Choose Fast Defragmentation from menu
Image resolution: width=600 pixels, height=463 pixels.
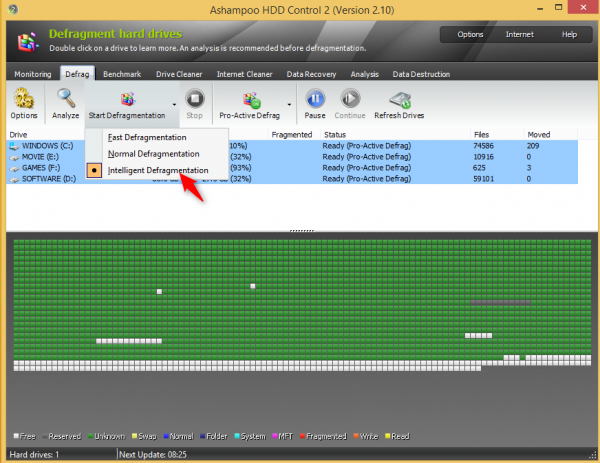147,137
